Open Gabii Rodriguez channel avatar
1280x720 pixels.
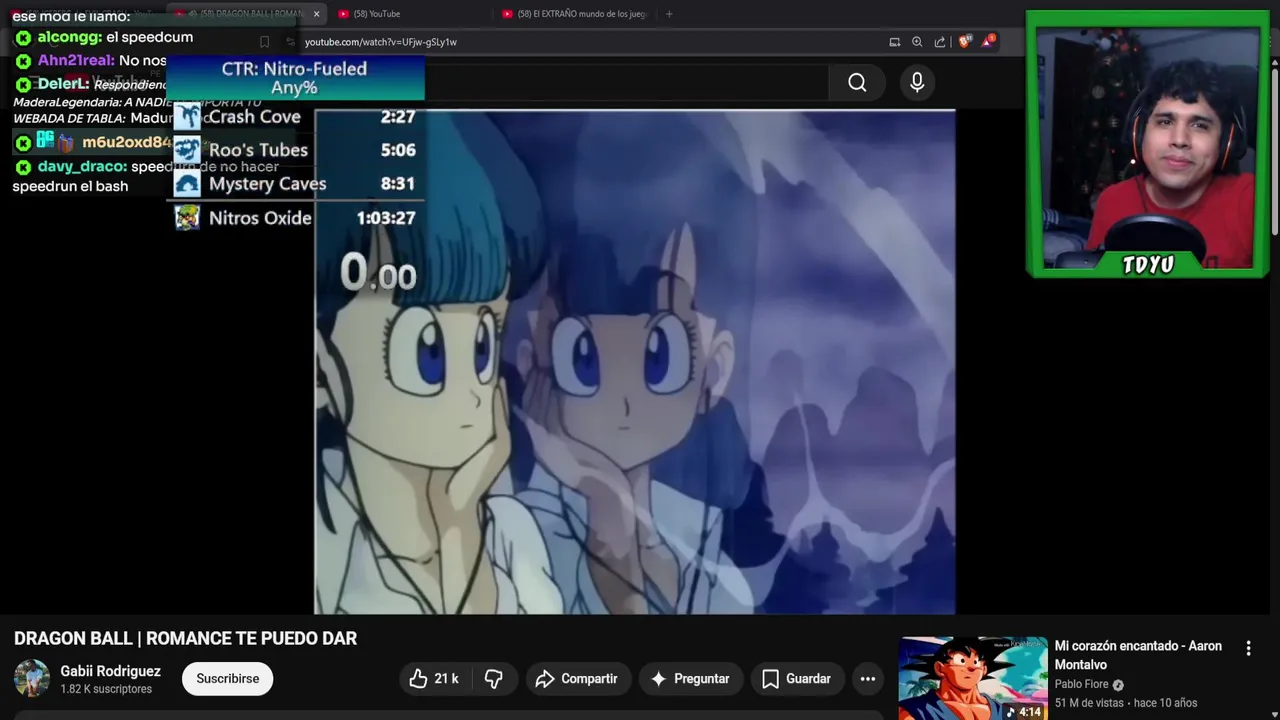tap(32, 678)
